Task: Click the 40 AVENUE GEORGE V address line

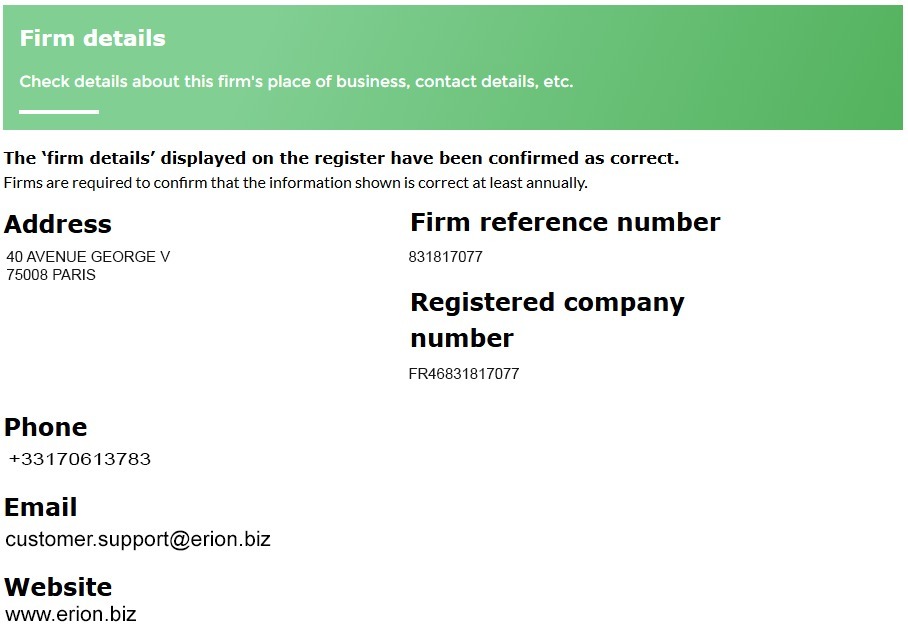Action: [88, 257]
